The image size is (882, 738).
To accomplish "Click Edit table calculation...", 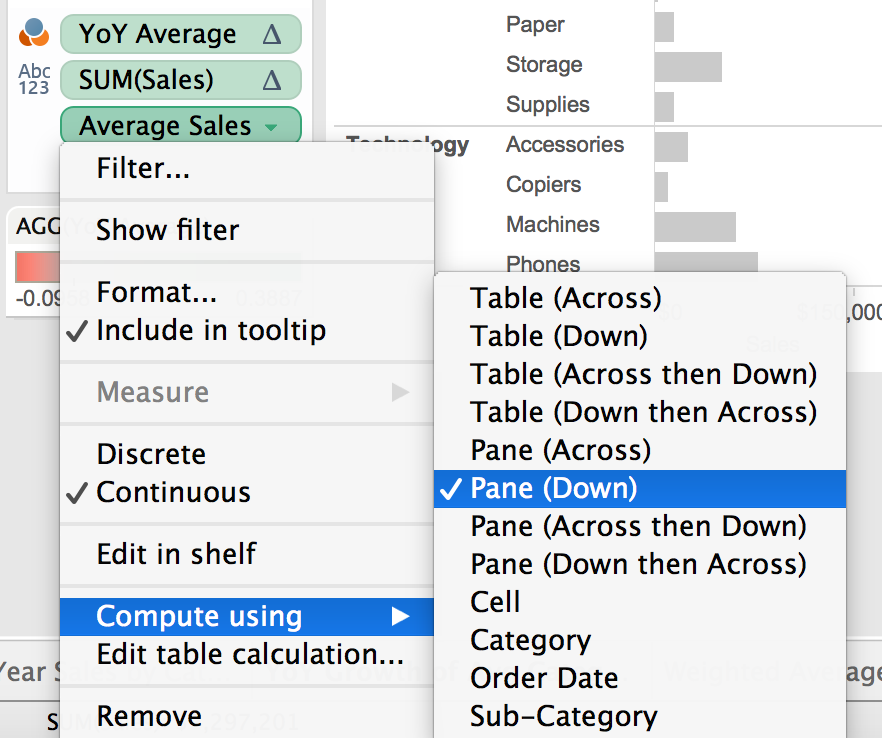I will [249, 655].
